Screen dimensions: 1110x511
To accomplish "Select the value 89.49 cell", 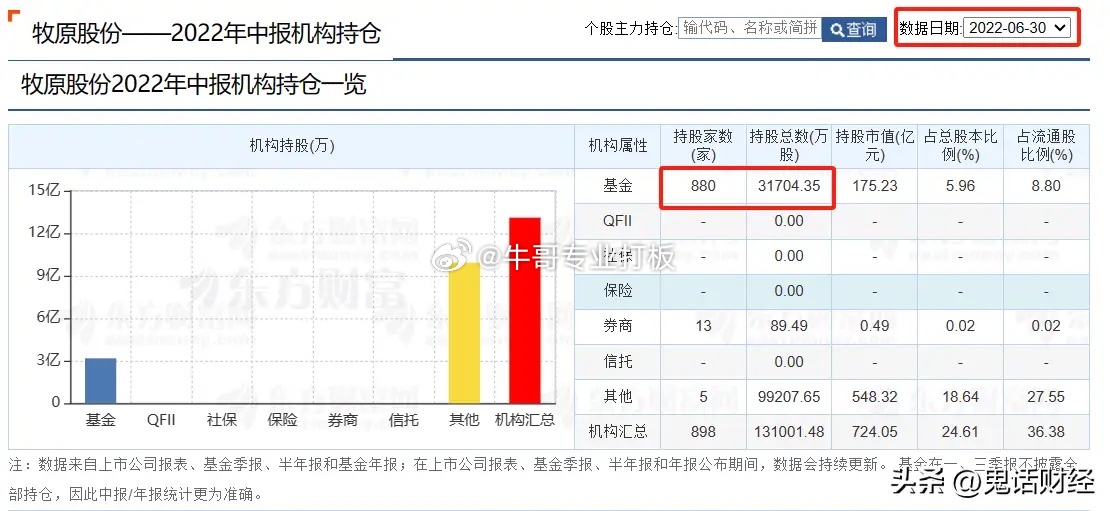I will [x=789, y=326].
